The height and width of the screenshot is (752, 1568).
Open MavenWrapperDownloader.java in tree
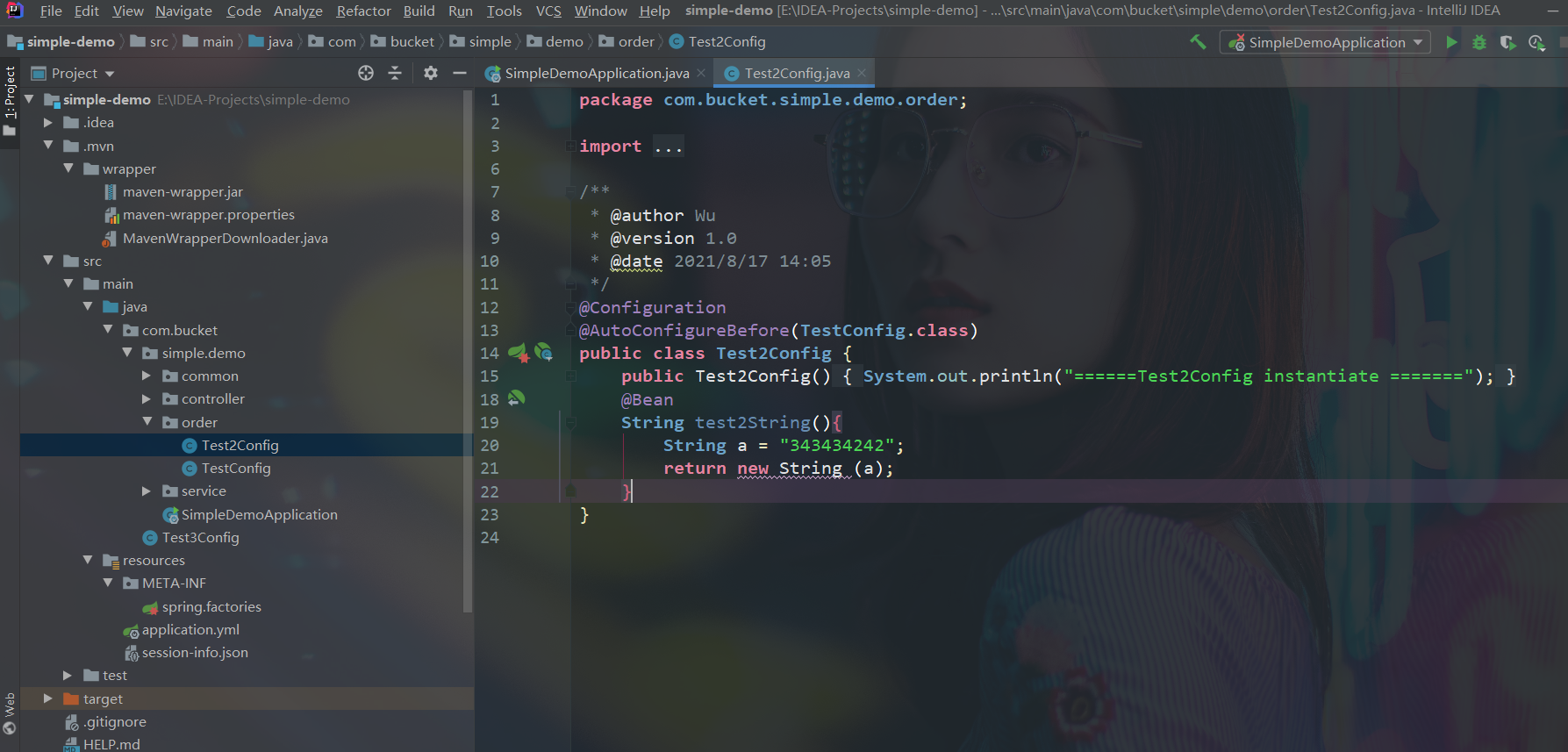(x=225, y=238)
